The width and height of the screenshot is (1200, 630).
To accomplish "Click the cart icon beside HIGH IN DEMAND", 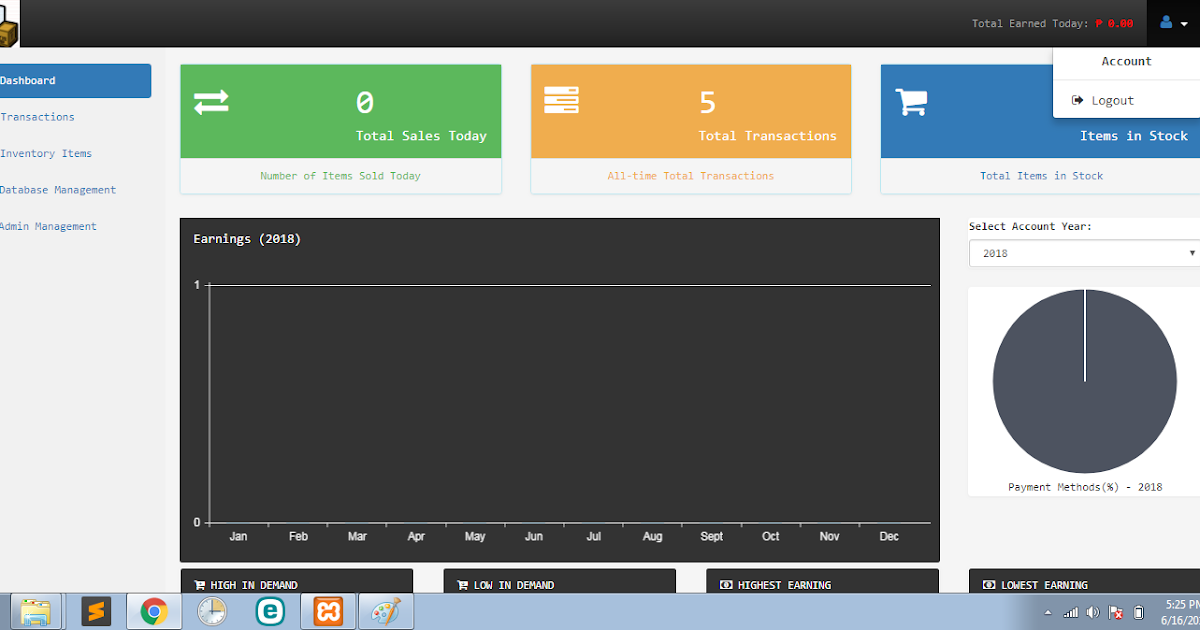I will 199,584.
